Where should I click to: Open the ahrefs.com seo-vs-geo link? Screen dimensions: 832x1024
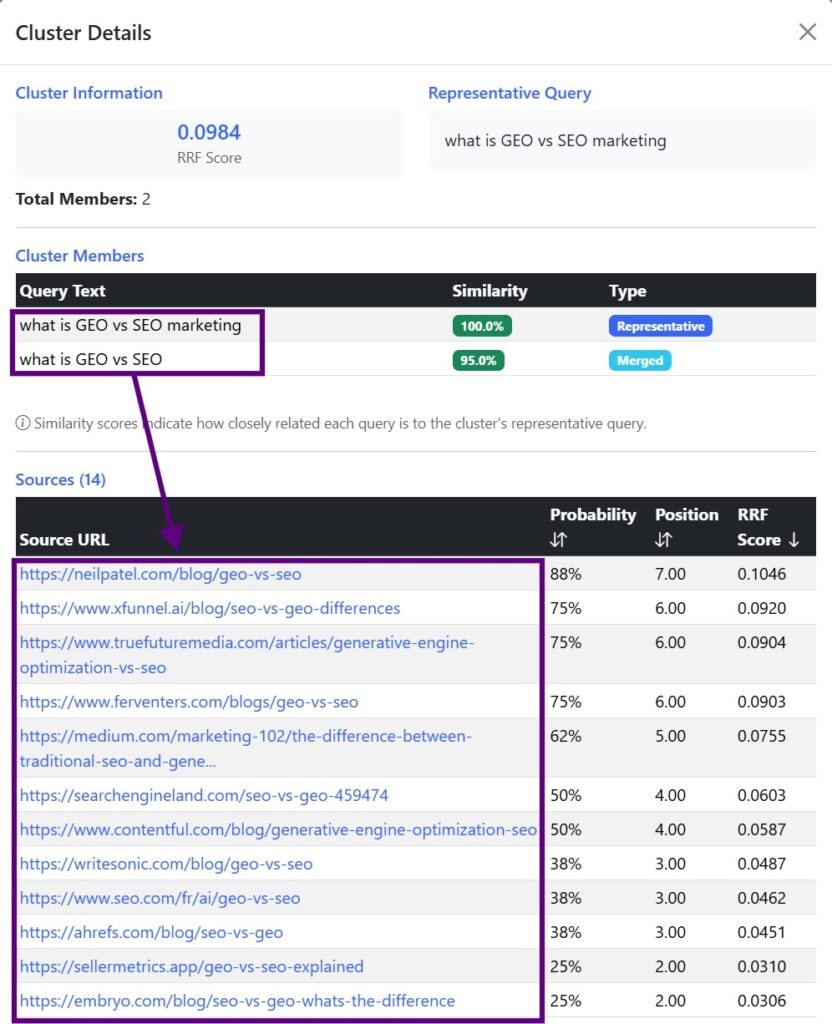click(152, 932)
